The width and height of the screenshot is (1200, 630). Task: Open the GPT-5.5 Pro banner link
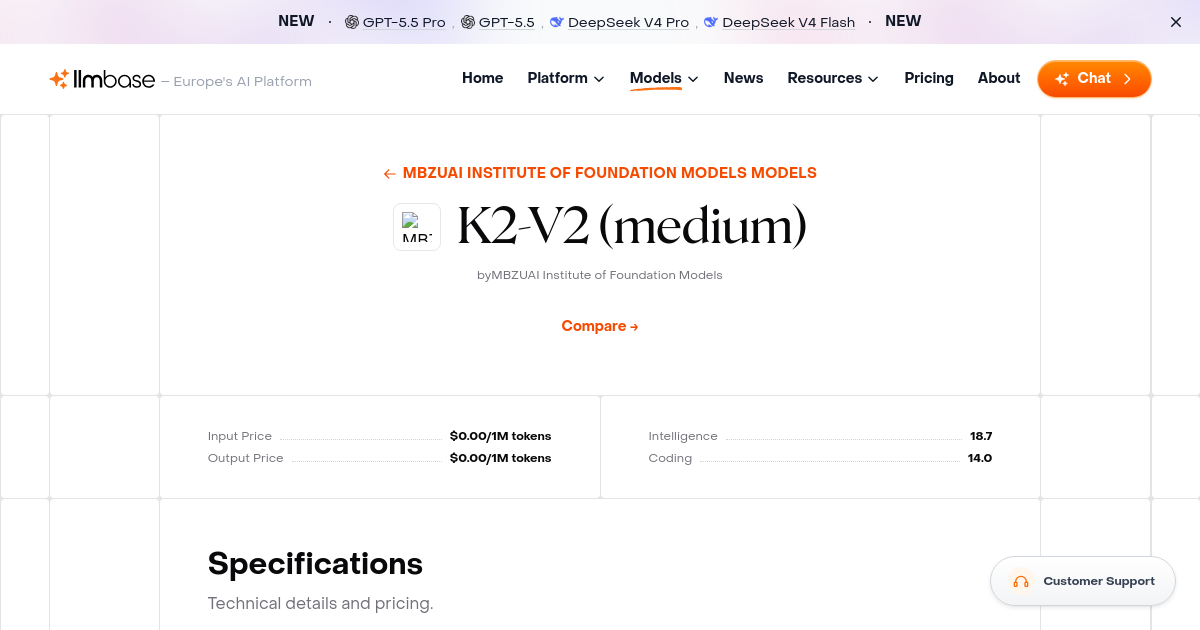403,21
